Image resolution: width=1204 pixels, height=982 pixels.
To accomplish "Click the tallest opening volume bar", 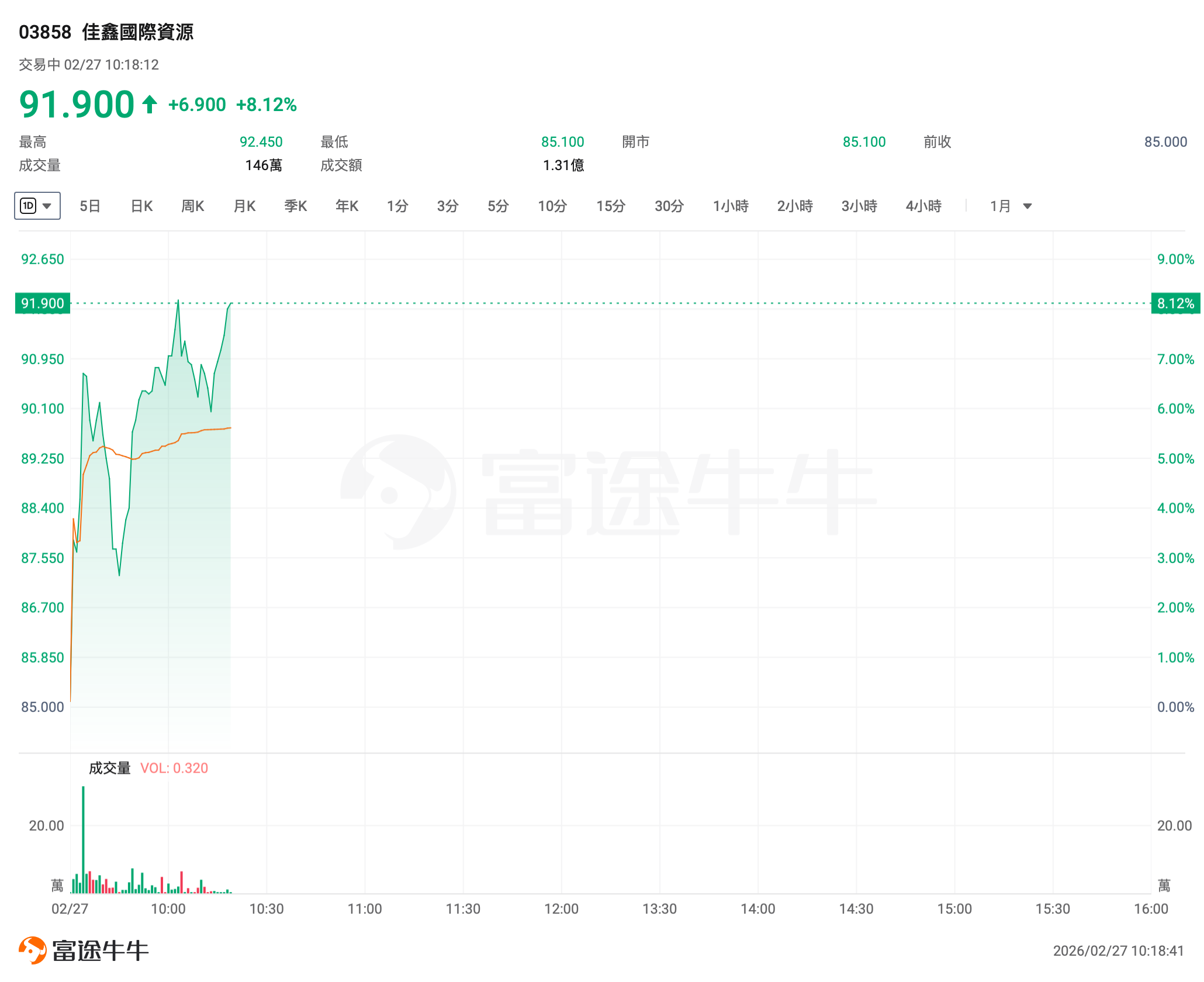I will 83,839.
